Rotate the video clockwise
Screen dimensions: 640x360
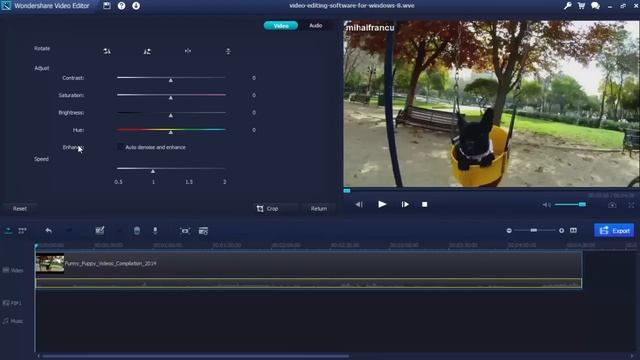(147, 51)
